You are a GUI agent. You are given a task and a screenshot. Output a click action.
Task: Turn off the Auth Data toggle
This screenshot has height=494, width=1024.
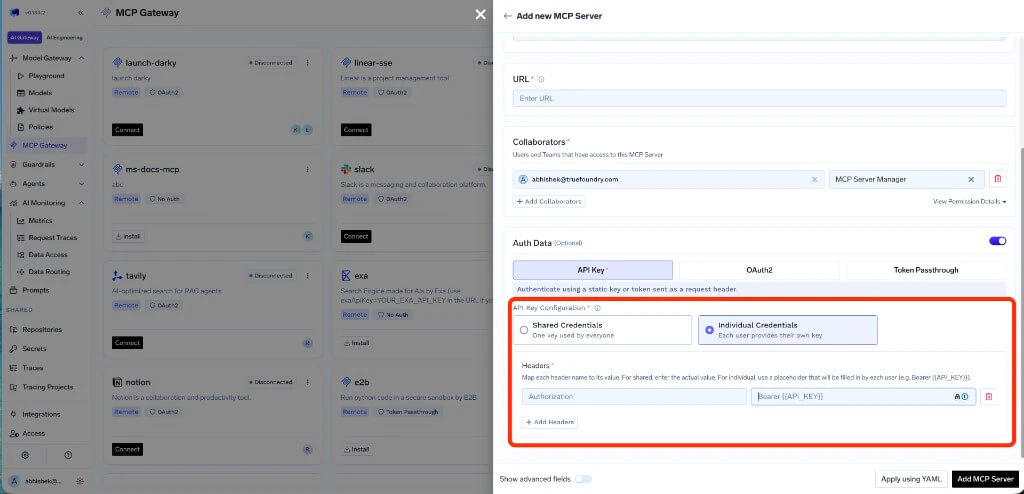[998, 241]
